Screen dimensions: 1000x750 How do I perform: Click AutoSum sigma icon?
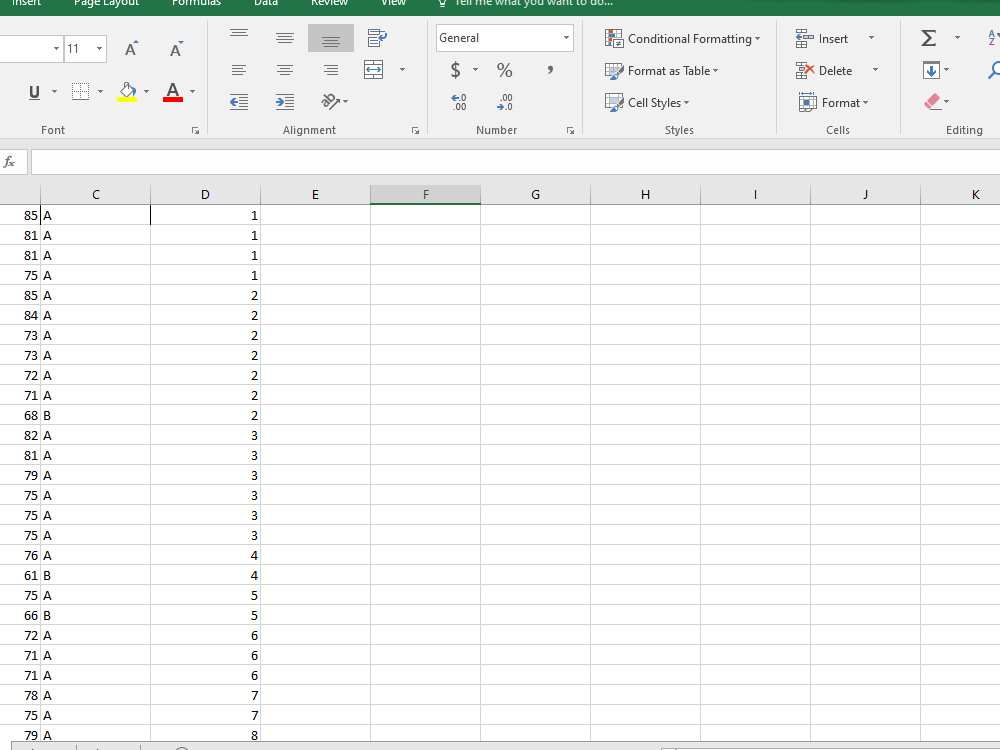929,38
